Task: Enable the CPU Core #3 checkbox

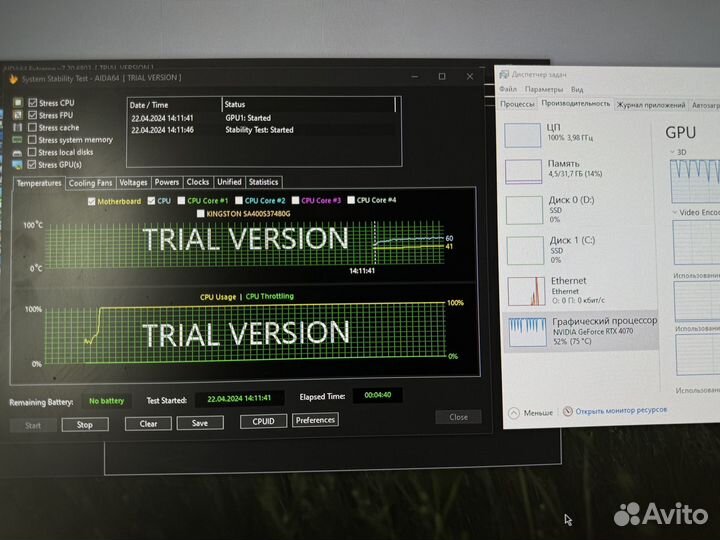Action: [x=296, y=200]
